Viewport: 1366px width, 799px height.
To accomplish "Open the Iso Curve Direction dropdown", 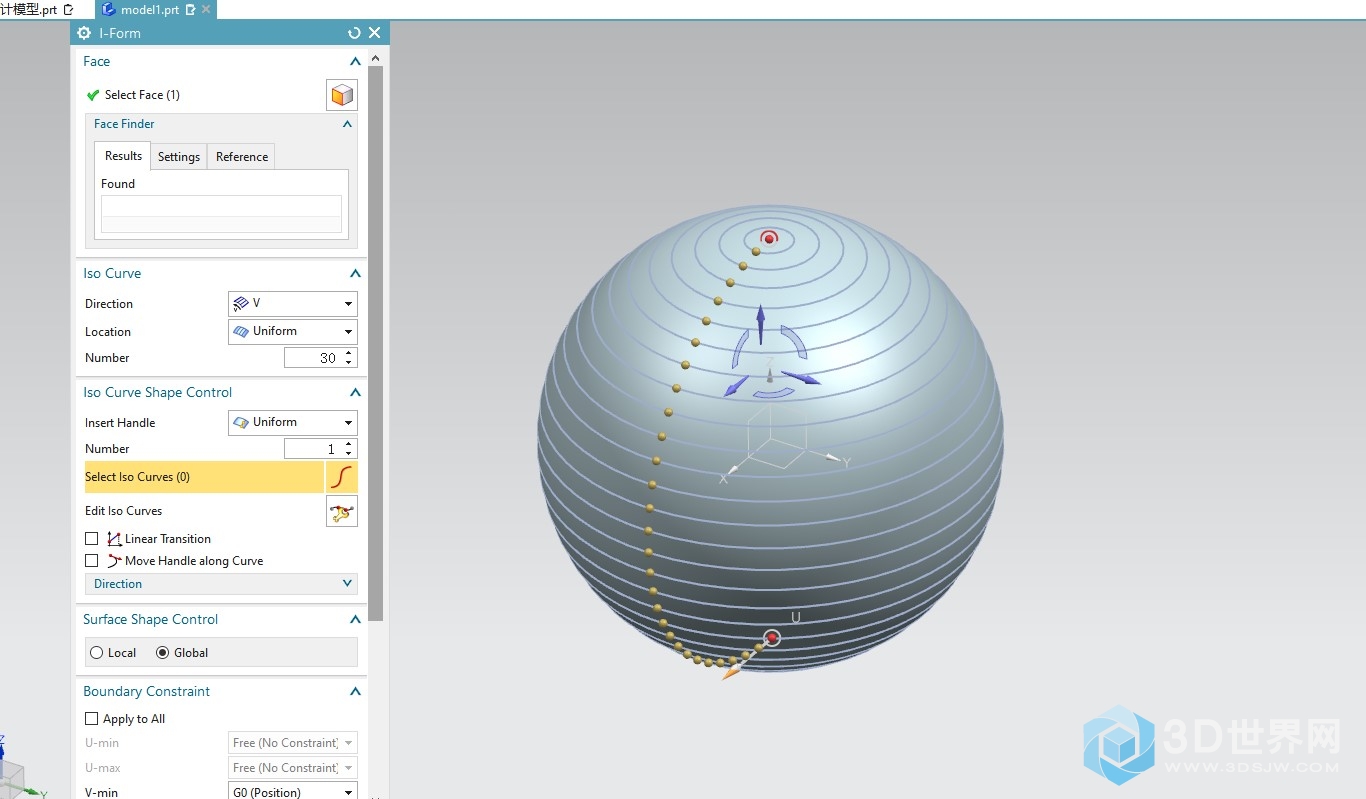I will click(x=292, y=303).
